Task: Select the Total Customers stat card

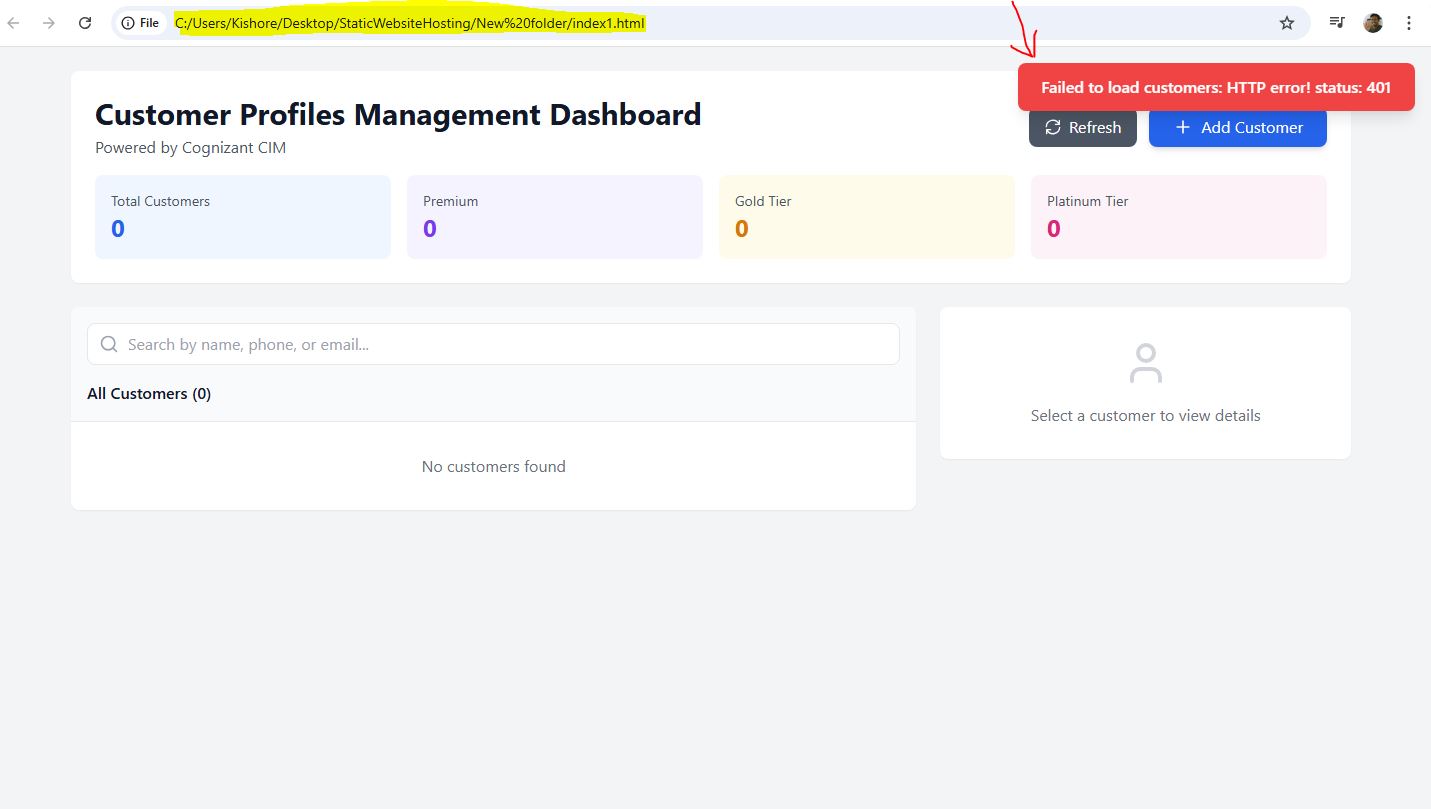Action: coord(242,217)
